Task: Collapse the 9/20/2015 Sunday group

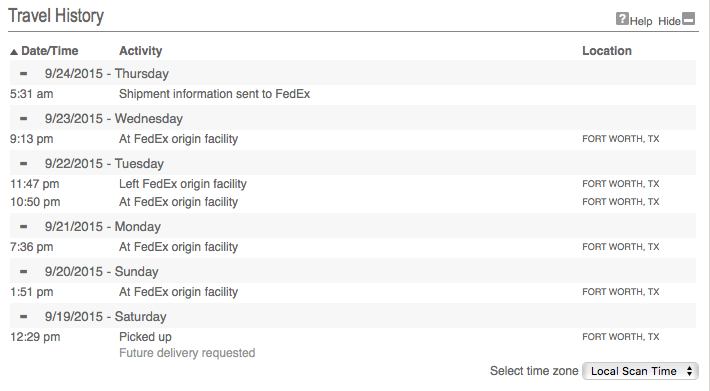Action: (24, 272)
